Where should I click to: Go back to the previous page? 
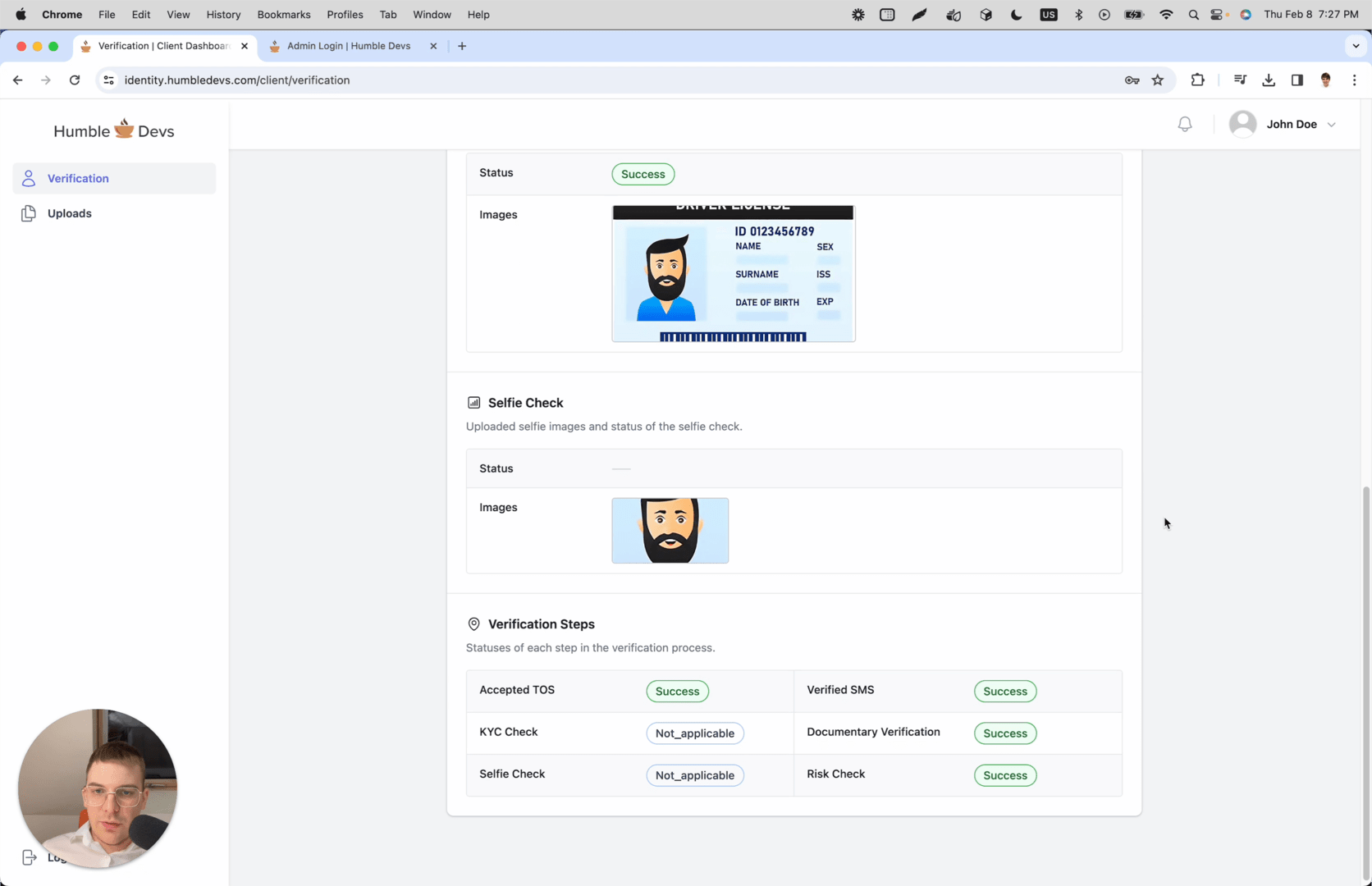[x=17, y=80]
